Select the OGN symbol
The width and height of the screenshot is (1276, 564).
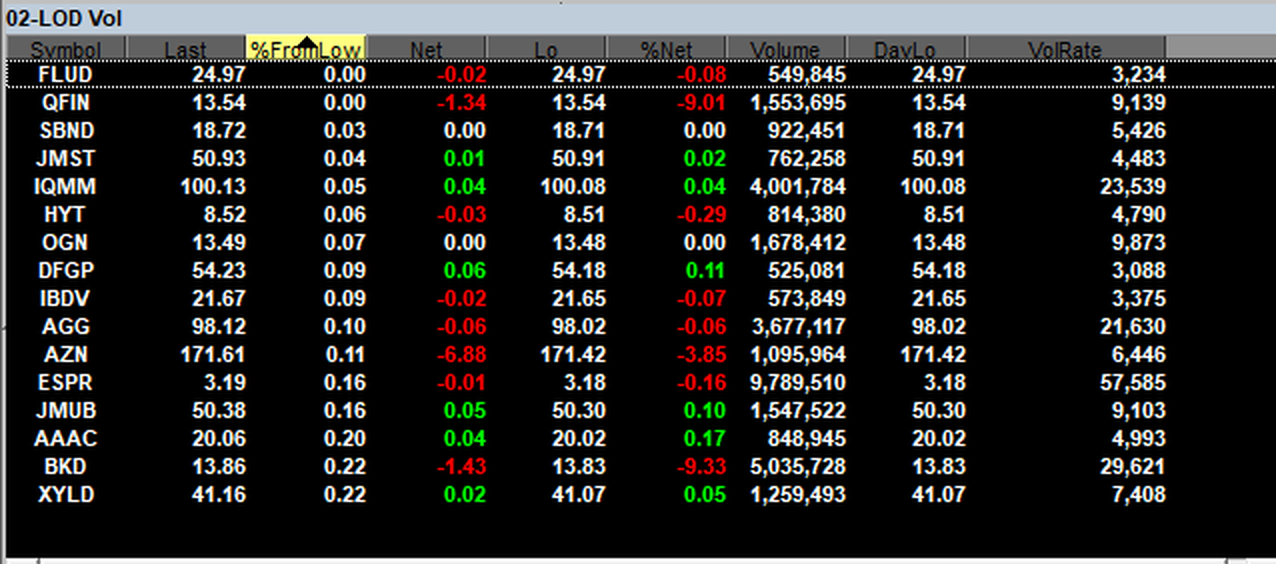click(66, 242)
